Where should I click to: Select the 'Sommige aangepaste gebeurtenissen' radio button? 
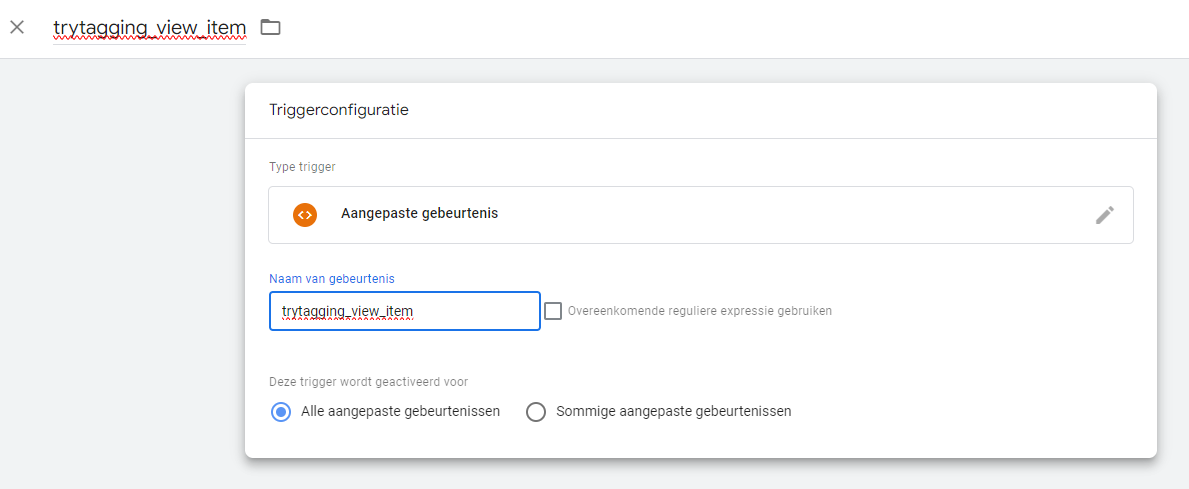pyautogui.click(x=536, y=412)
